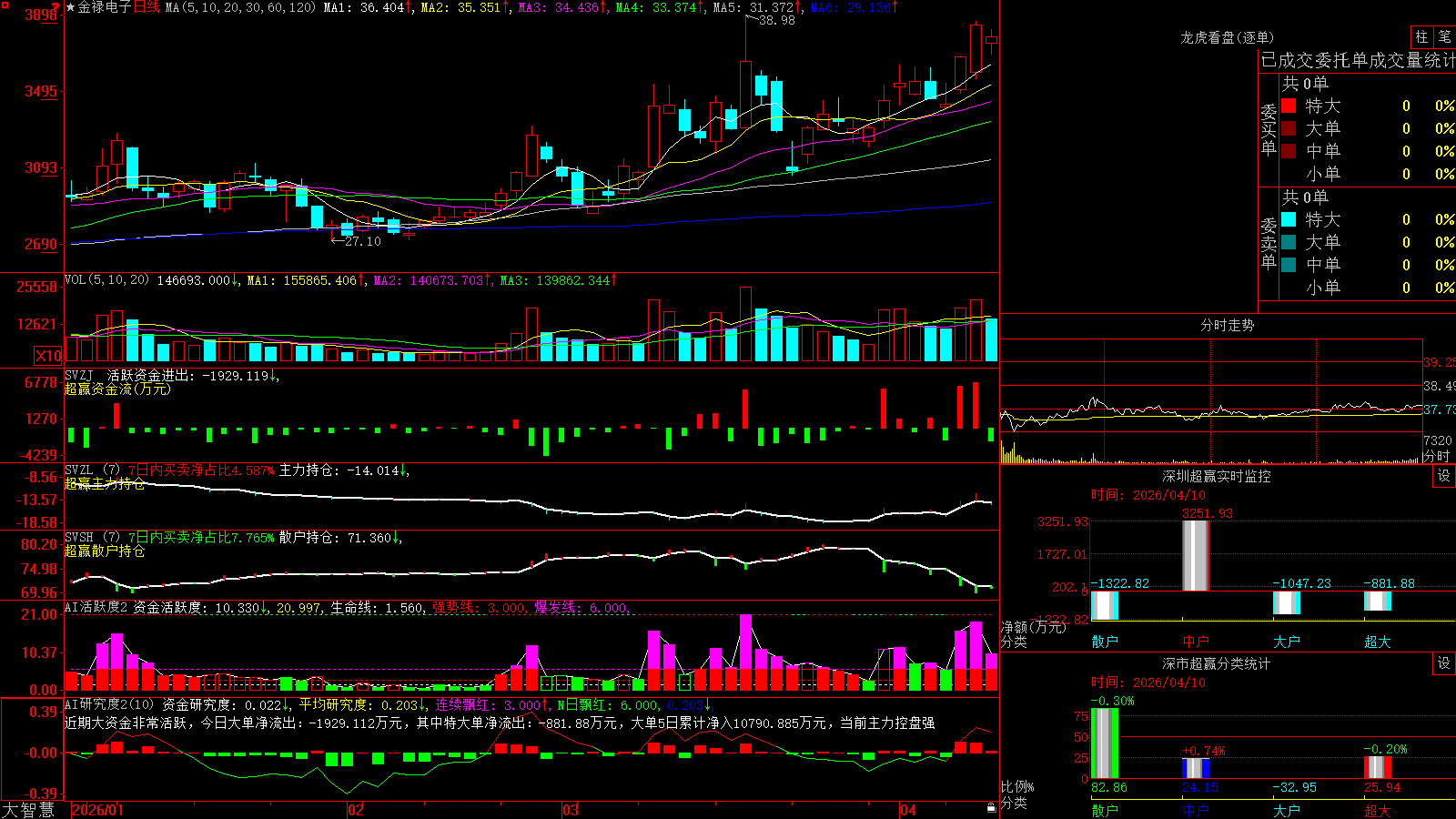Select the 深市超赢分类统计 panel title

(1216, 663)
